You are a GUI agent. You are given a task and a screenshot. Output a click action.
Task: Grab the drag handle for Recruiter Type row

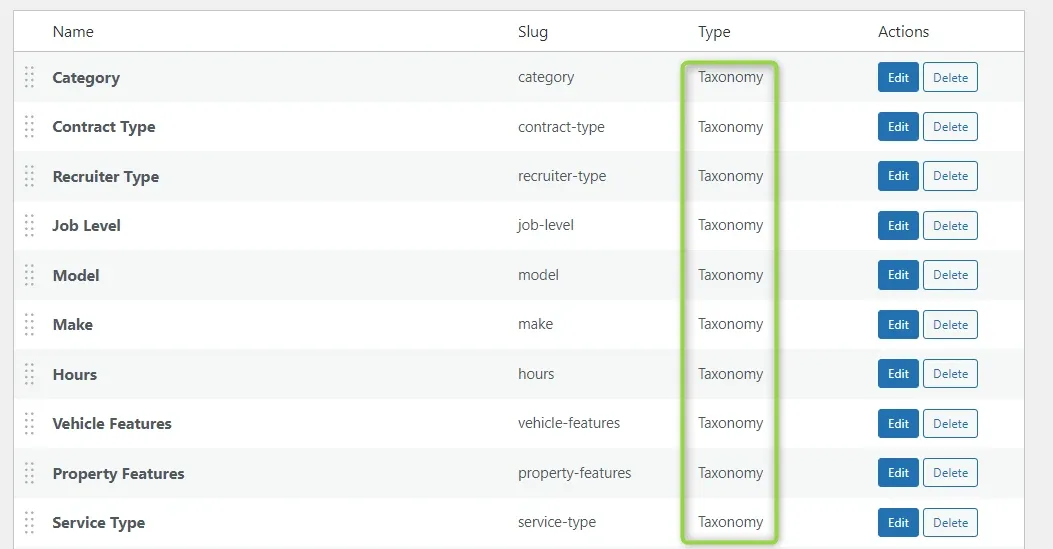pos(30,176)
